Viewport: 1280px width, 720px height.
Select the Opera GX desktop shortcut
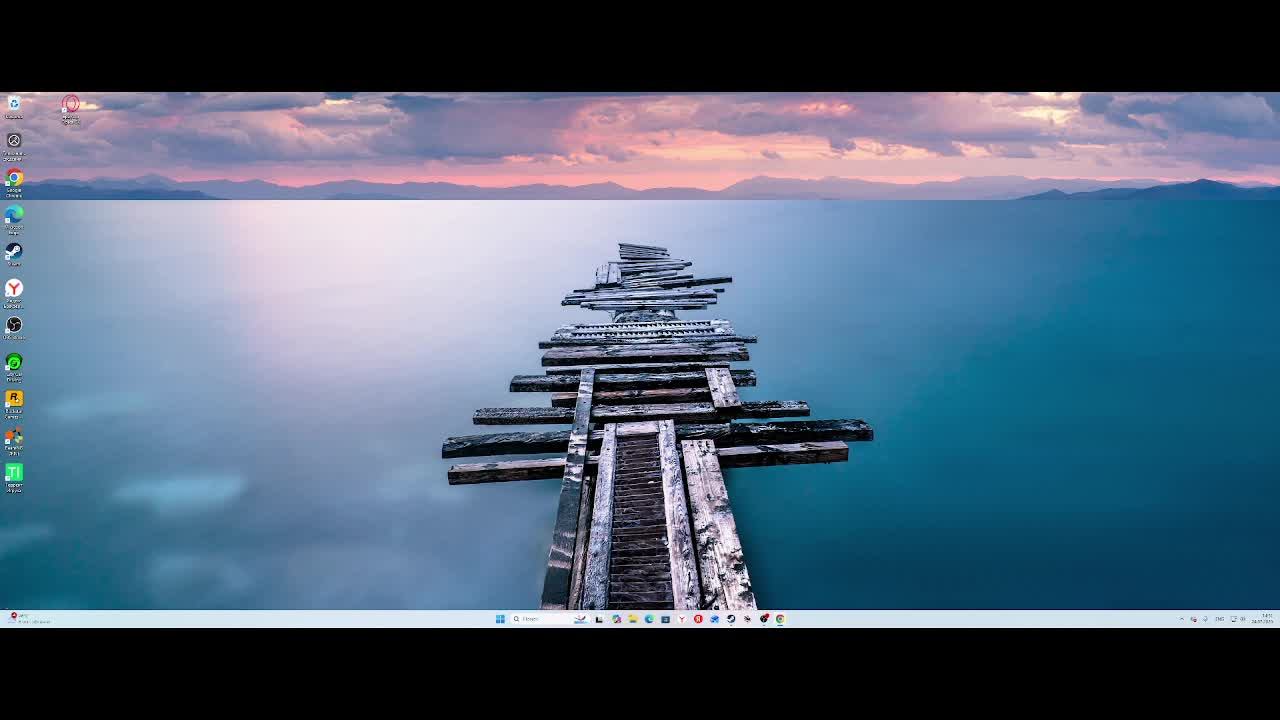(70, 108)
